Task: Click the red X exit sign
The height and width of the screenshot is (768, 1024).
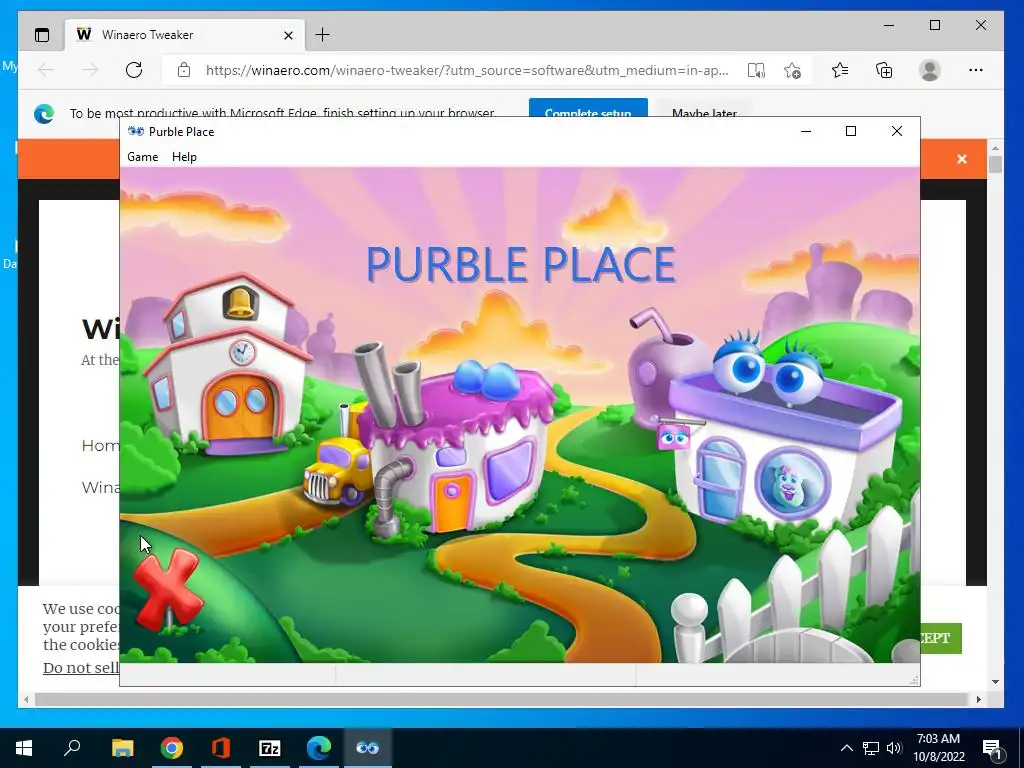Action: pos(167,589)
